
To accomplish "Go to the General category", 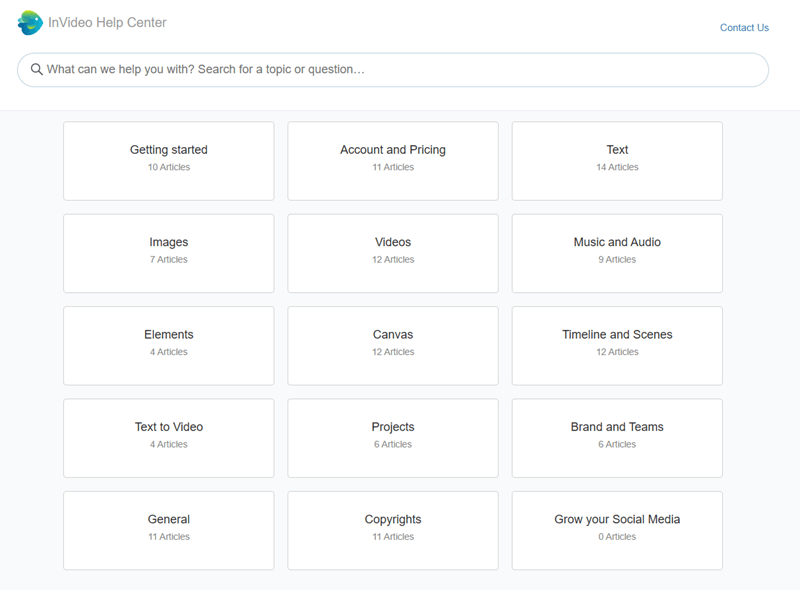I will 169,530.
